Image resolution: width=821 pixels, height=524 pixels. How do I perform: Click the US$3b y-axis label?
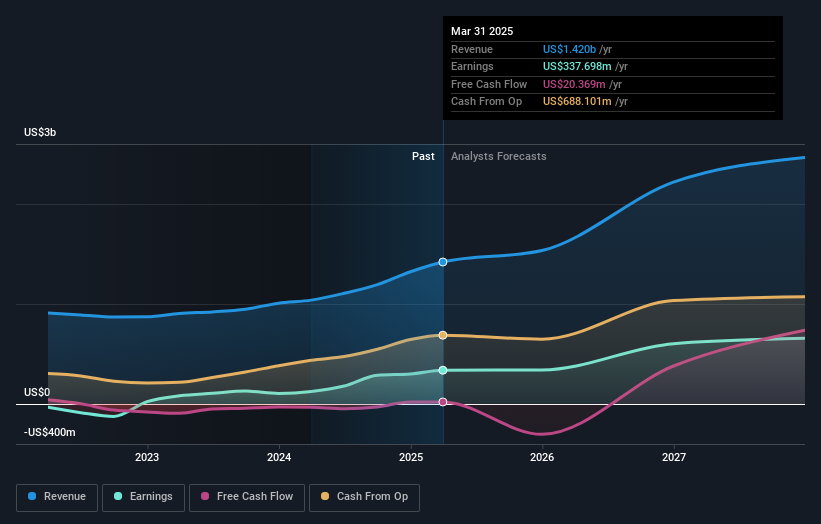(x=40, y=132)
